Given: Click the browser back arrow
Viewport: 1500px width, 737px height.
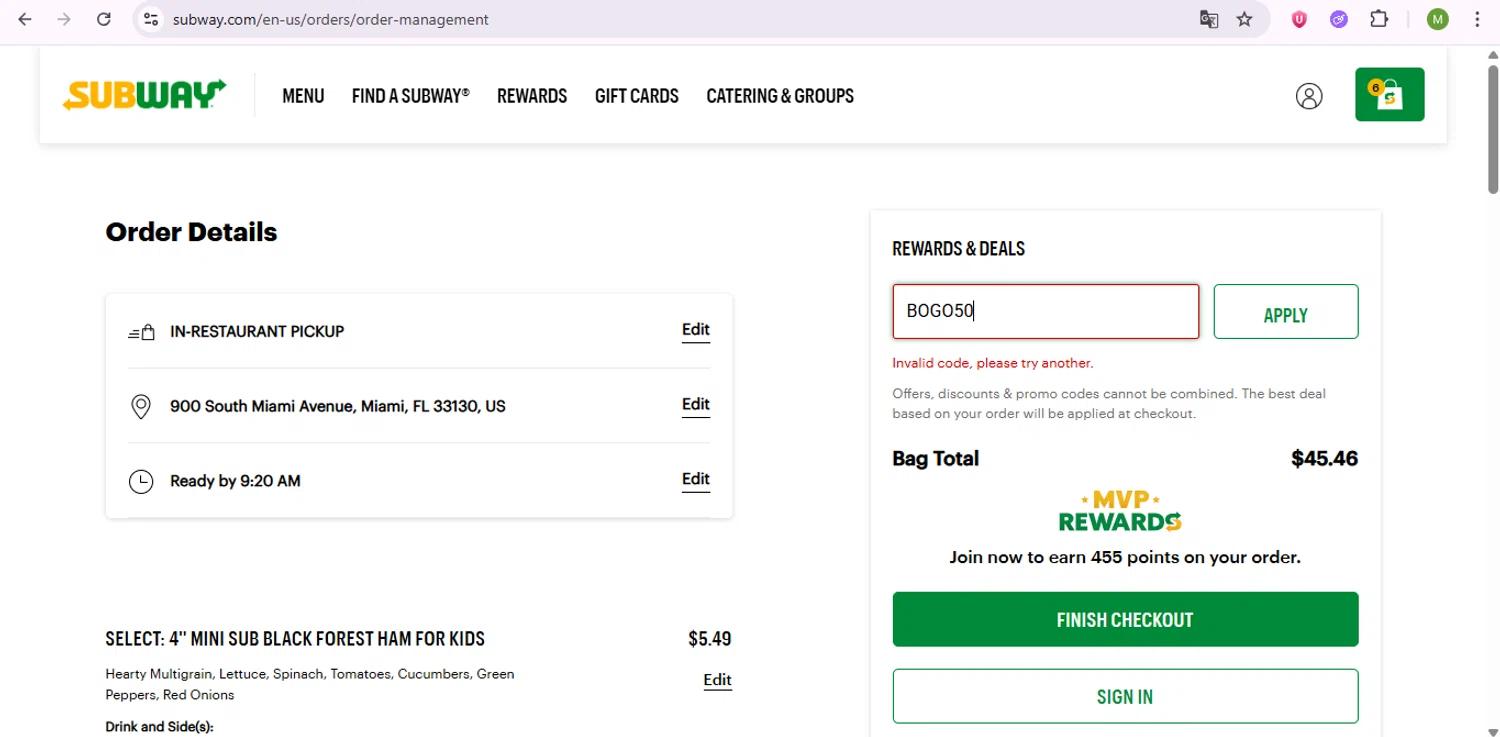Looking at the screenshot, I should click(25, 19).
